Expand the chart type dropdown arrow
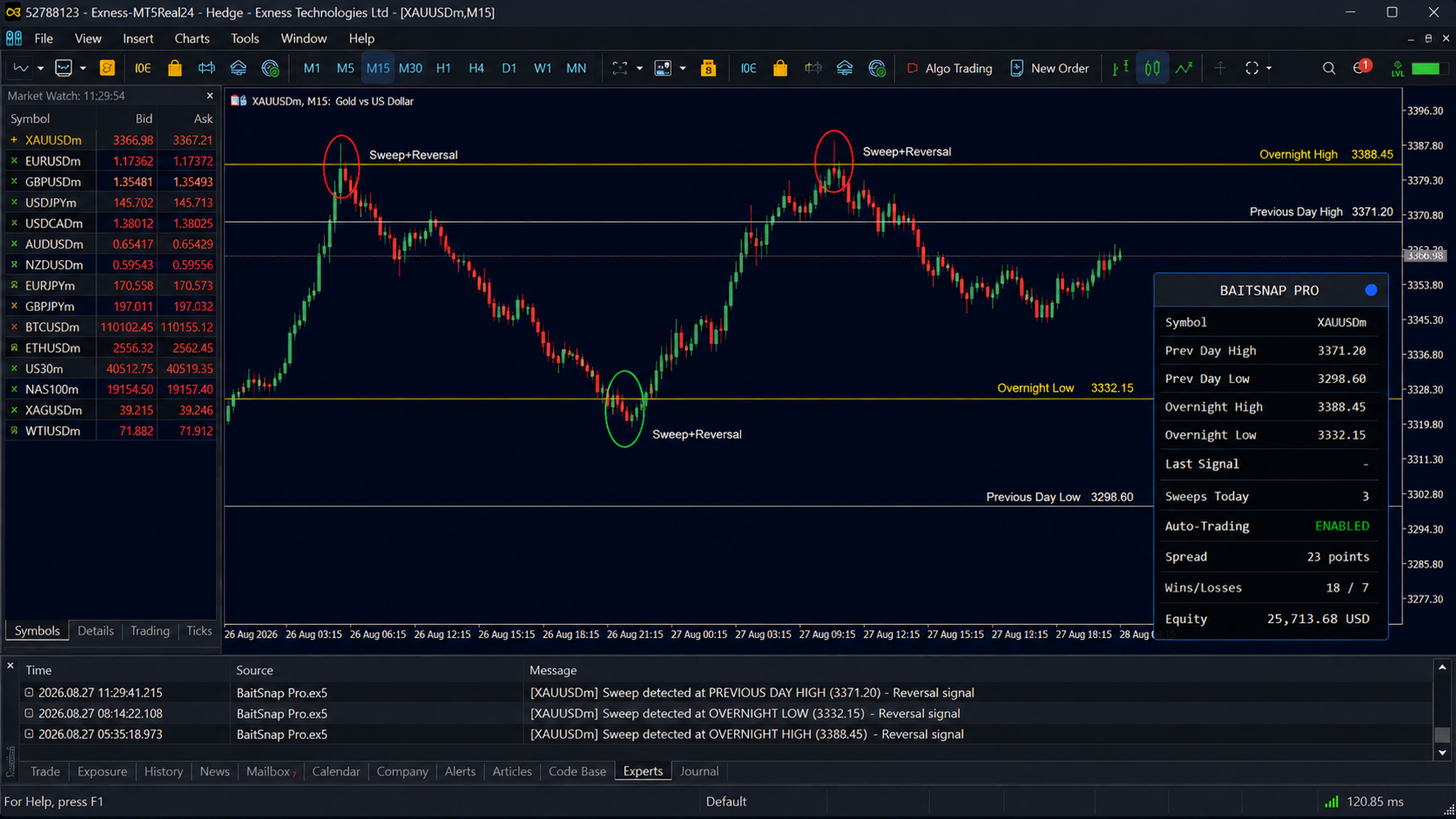This screenshot has height=819, width=1456. (x=40, y=68)
